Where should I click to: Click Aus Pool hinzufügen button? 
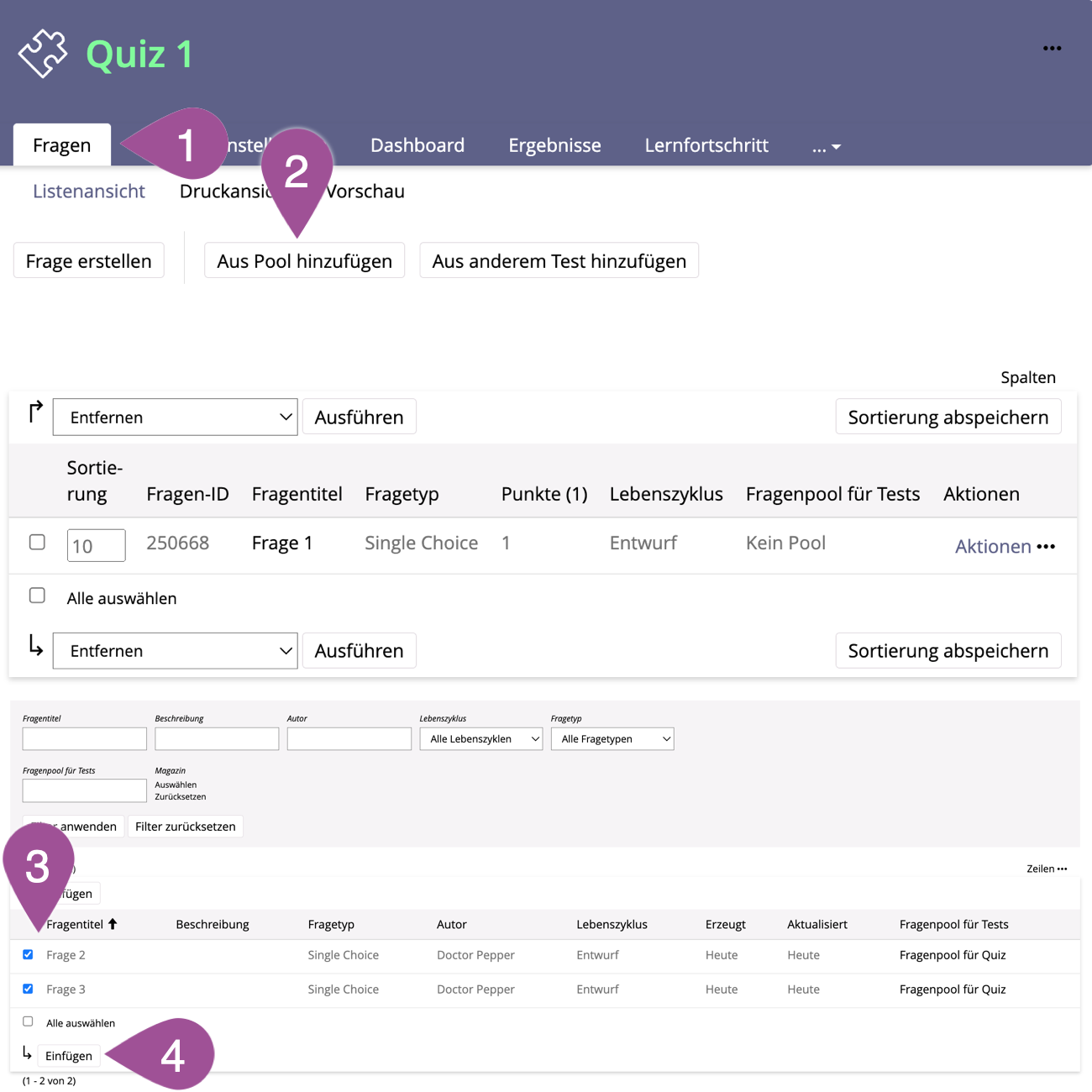pos(304,261)
